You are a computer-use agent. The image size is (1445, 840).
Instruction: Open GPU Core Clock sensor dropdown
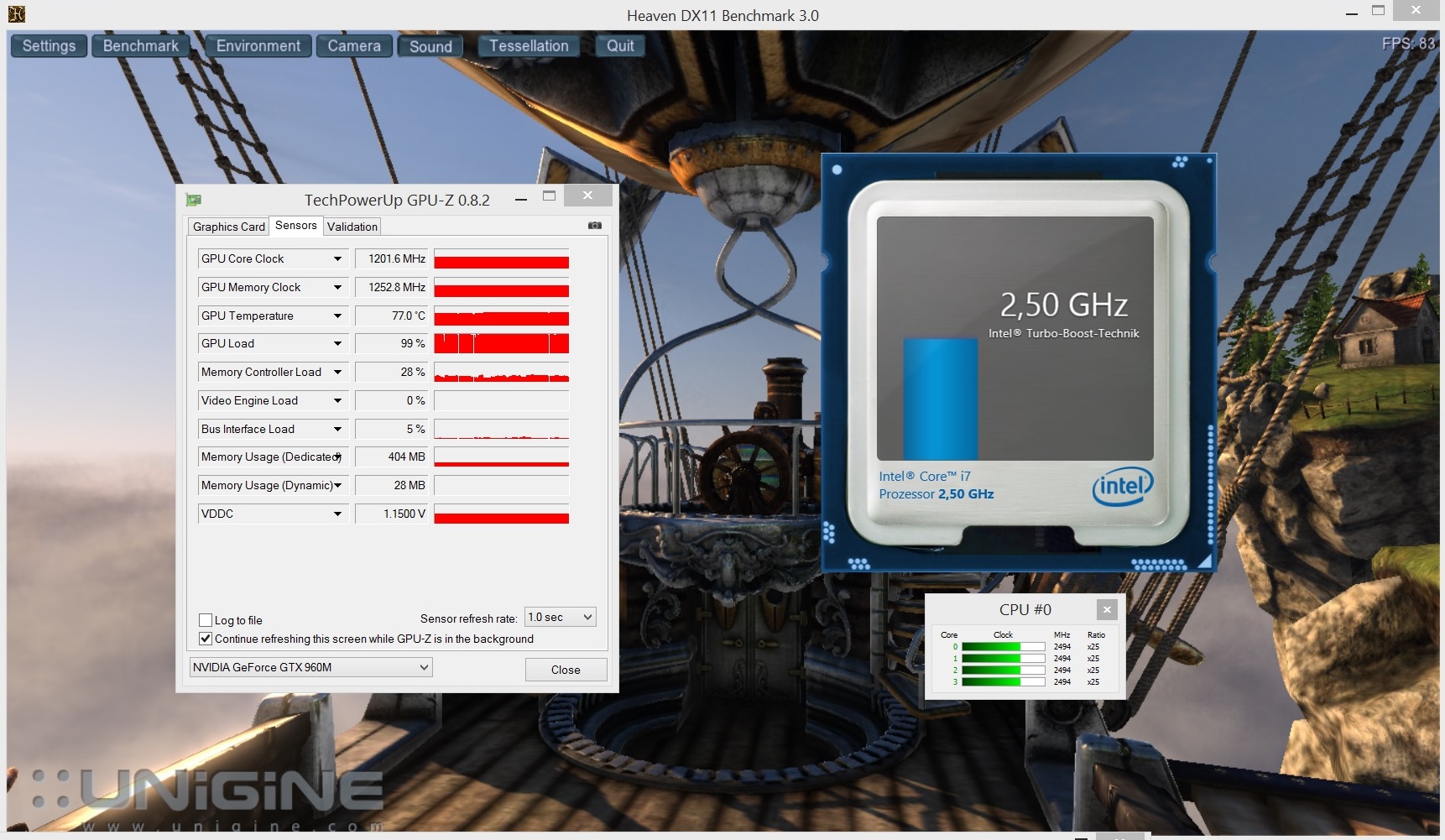click(x=337, y=258)
